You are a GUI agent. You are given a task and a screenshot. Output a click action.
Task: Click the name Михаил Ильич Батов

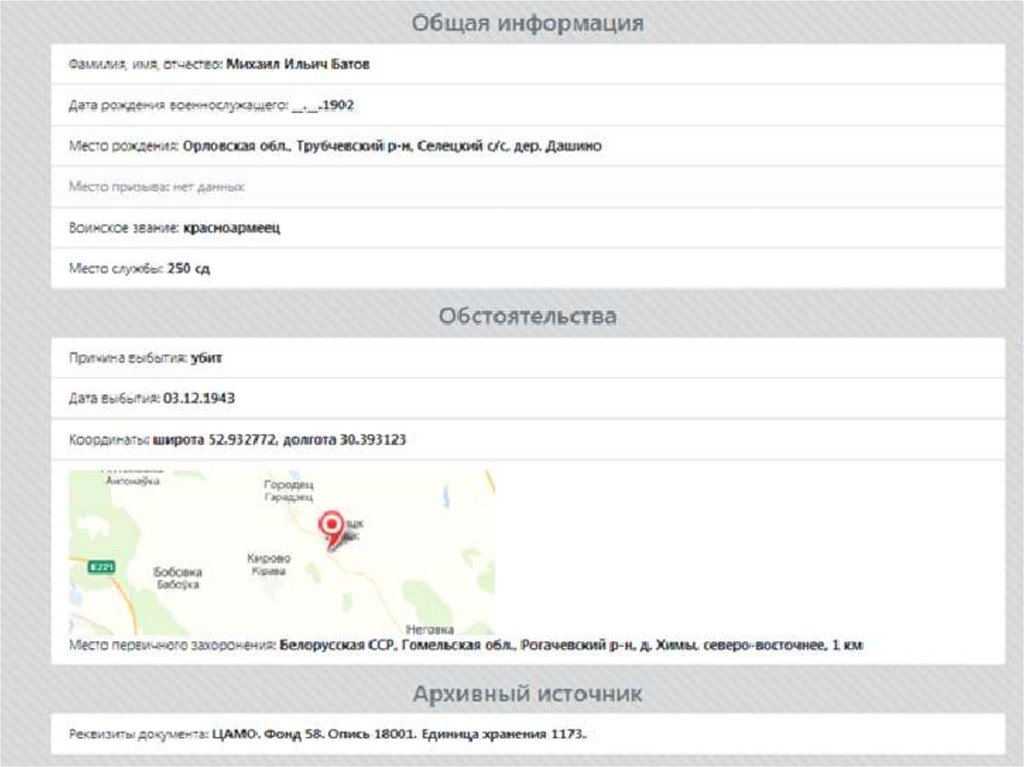pos(298,64)
